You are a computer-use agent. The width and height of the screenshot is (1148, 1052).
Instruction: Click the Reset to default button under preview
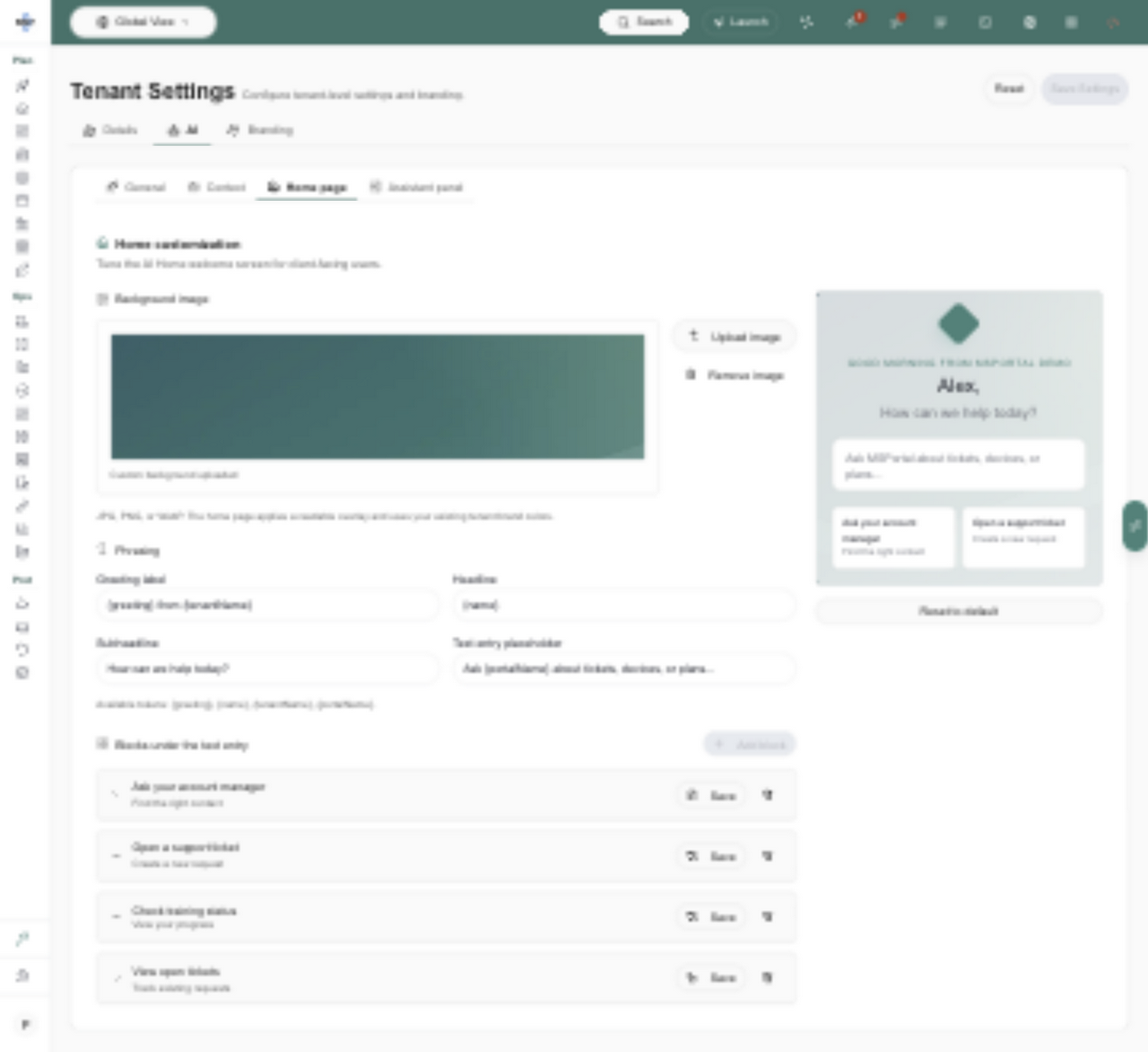tap(959, 611)
